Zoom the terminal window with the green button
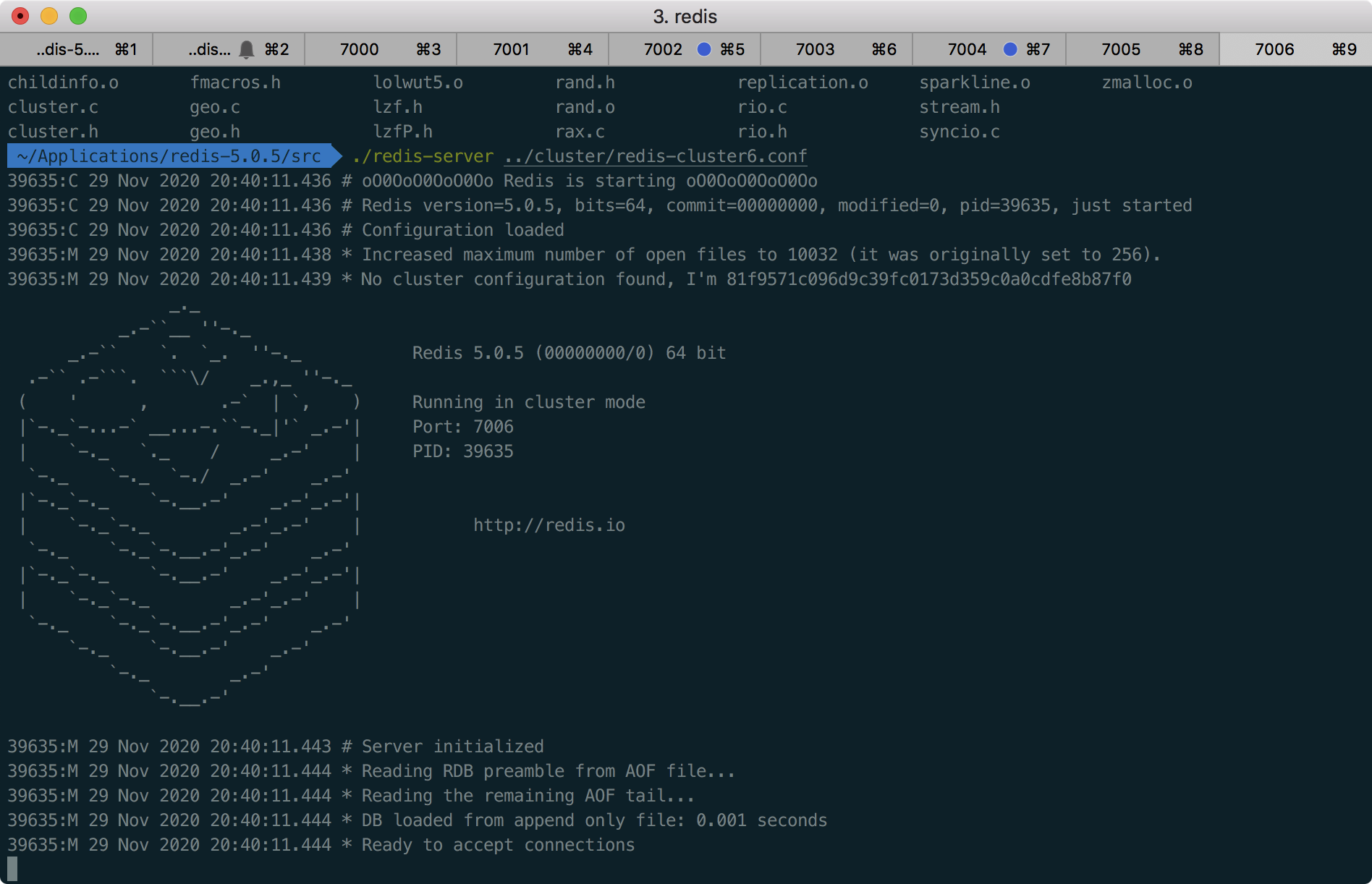 (x=78, y=16)
